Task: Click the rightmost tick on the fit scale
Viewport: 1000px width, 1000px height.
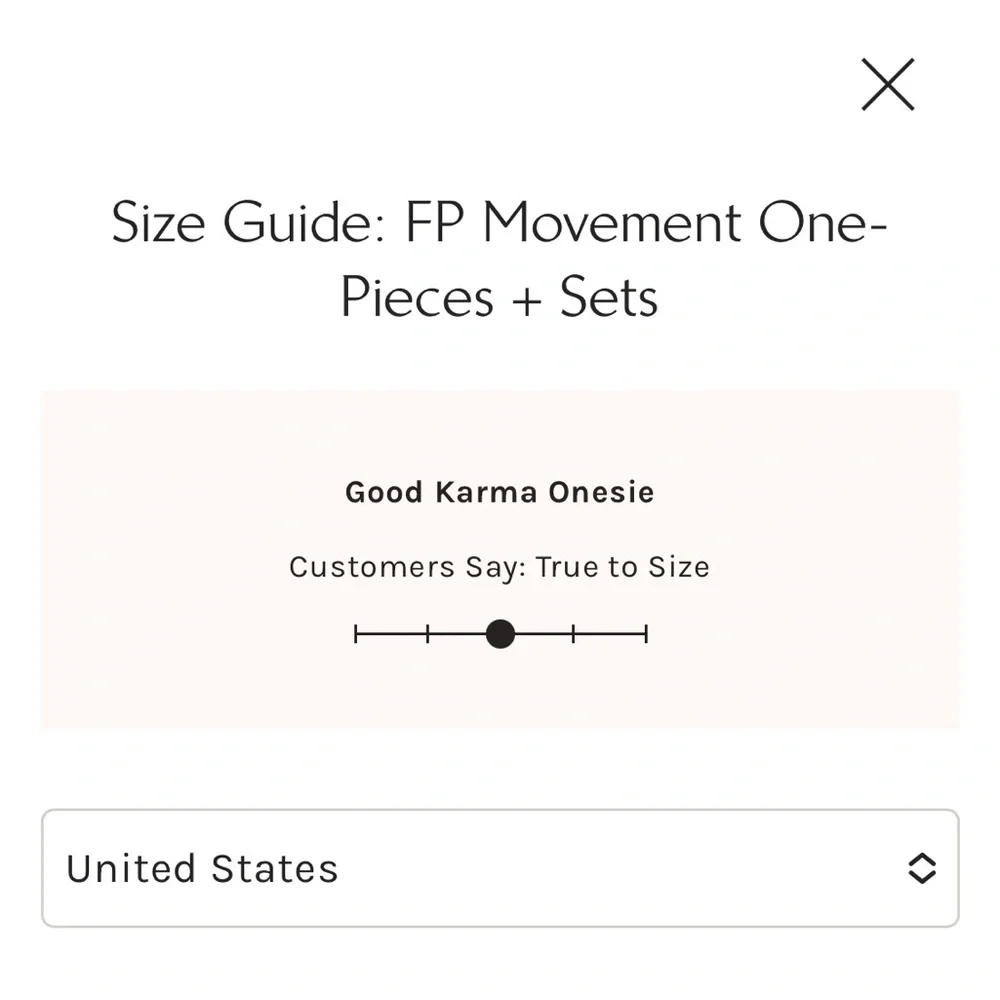Action: point(645,634)
